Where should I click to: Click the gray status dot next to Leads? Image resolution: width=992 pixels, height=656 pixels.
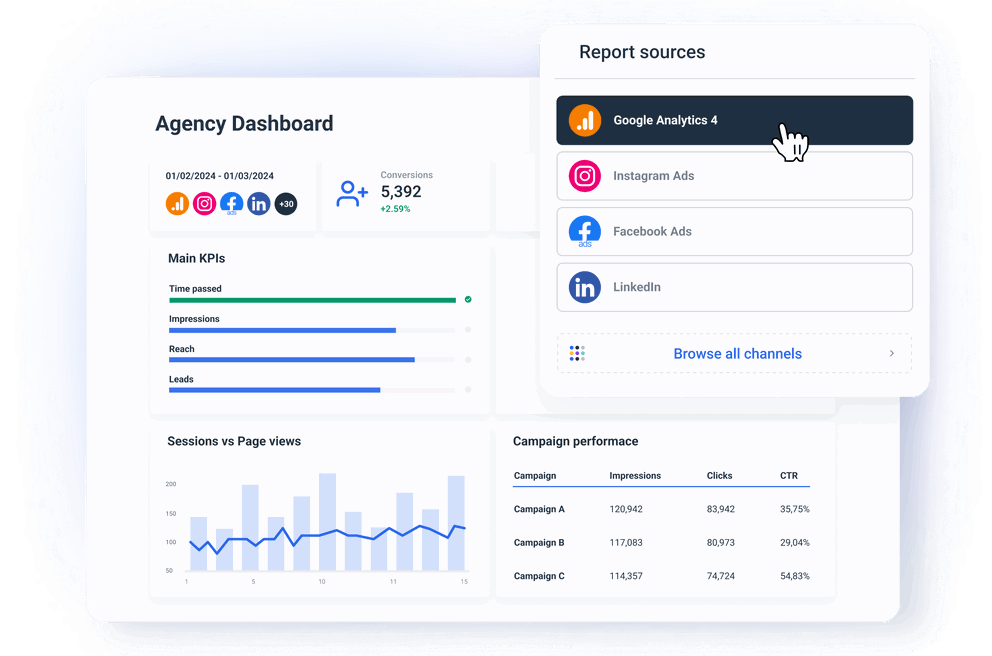[x=468, y=390]
